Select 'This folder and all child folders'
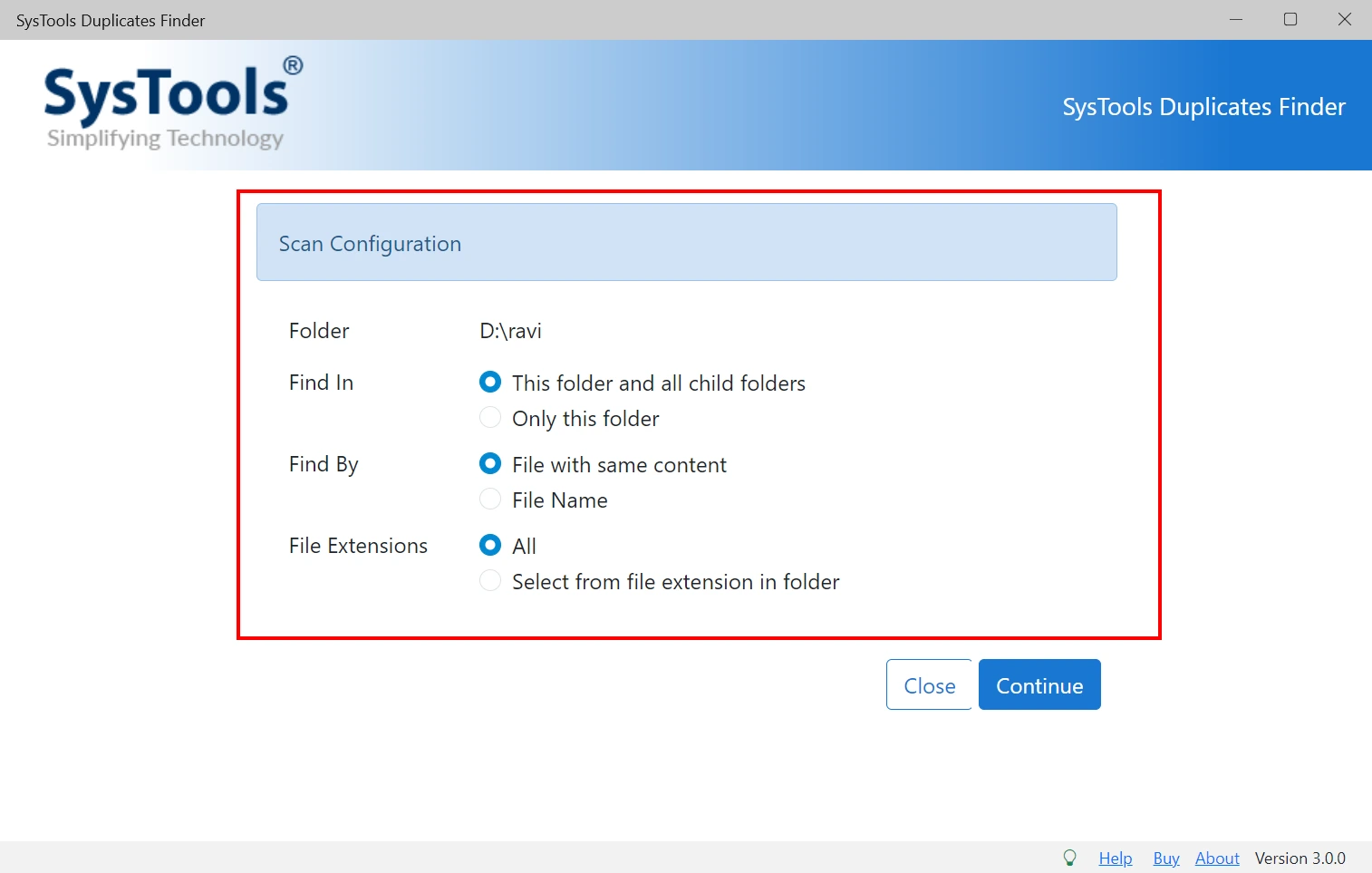Viewport: 1372px width, 873px height. (x=490, y=382)
